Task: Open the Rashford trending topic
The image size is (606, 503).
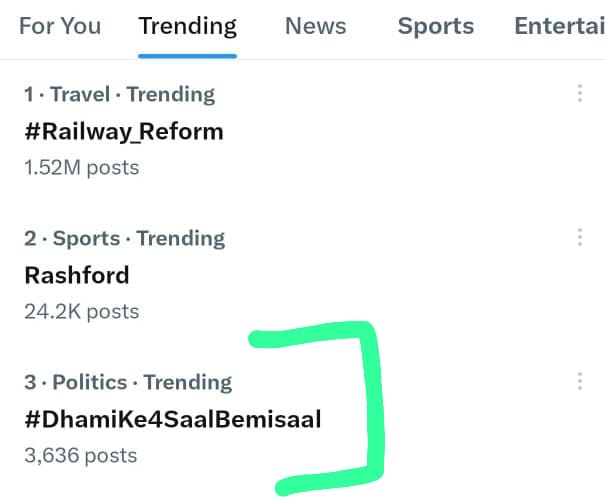Action: tap(77, 275)
